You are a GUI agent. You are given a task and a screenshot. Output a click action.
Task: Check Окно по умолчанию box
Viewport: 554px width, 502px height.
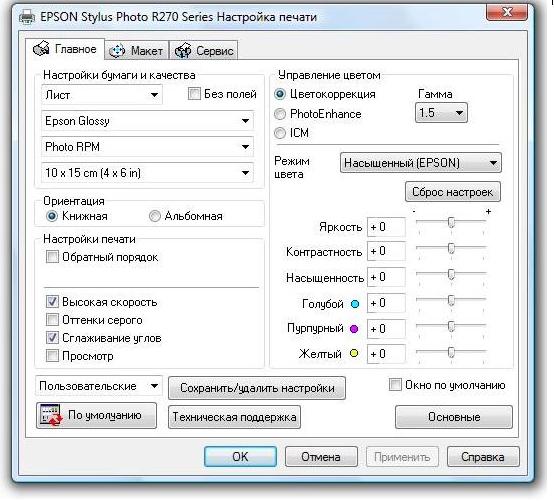tap(395, 385)
